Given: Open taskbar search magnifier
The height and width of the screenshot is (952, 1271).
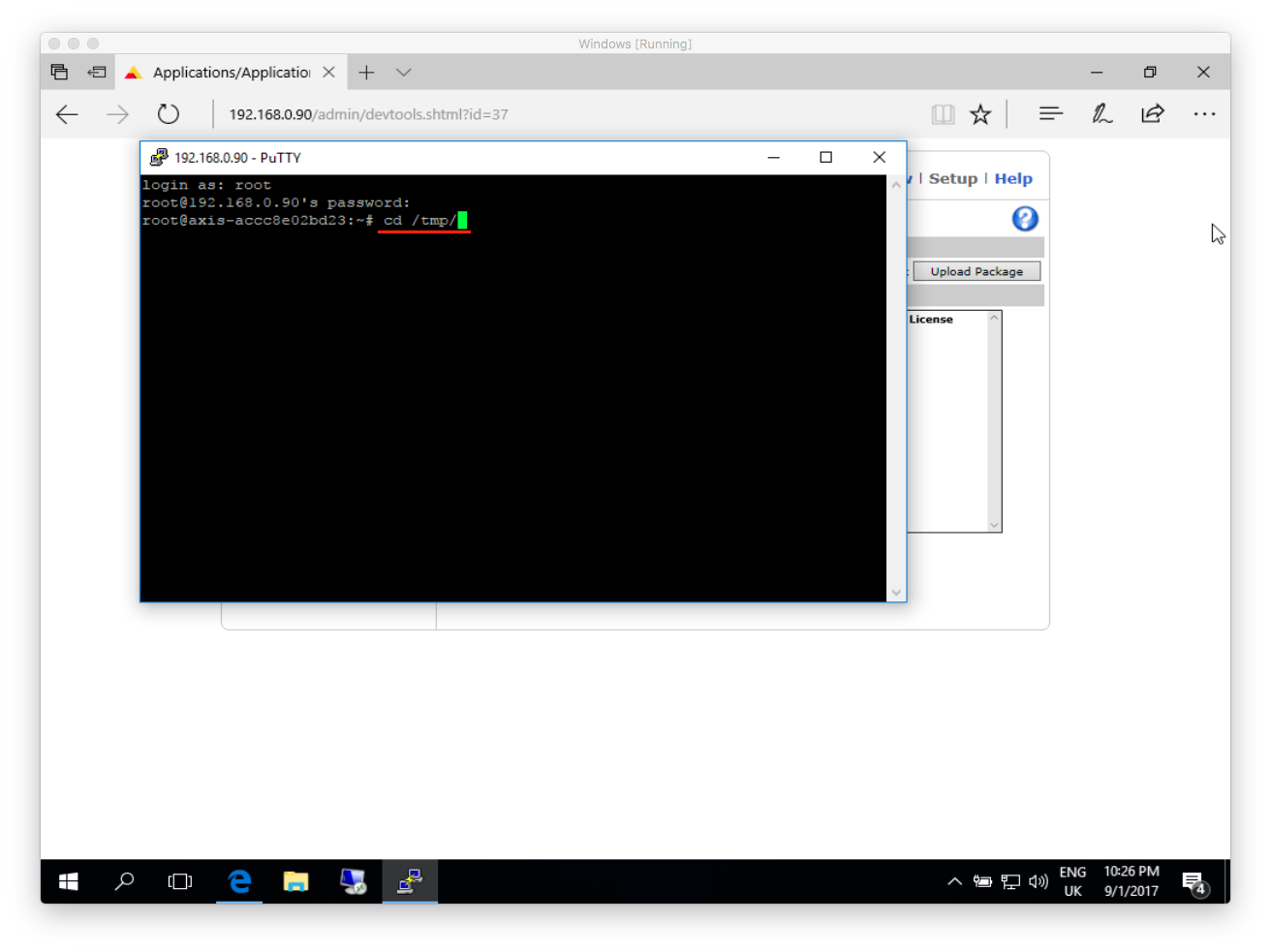Looking at the screenshot, I should (x=124, y=881).
